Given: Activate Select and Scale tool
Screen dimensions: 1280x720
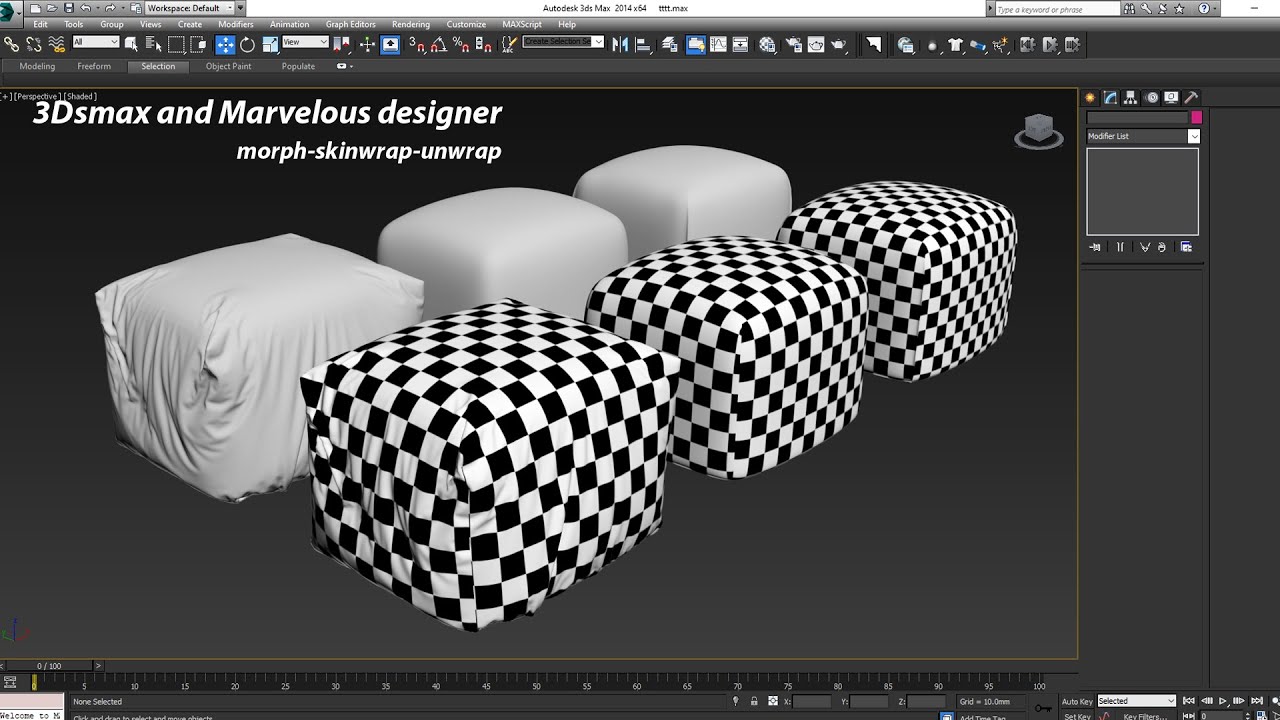Looking at the screenshot, I should [x=270, y=44].
